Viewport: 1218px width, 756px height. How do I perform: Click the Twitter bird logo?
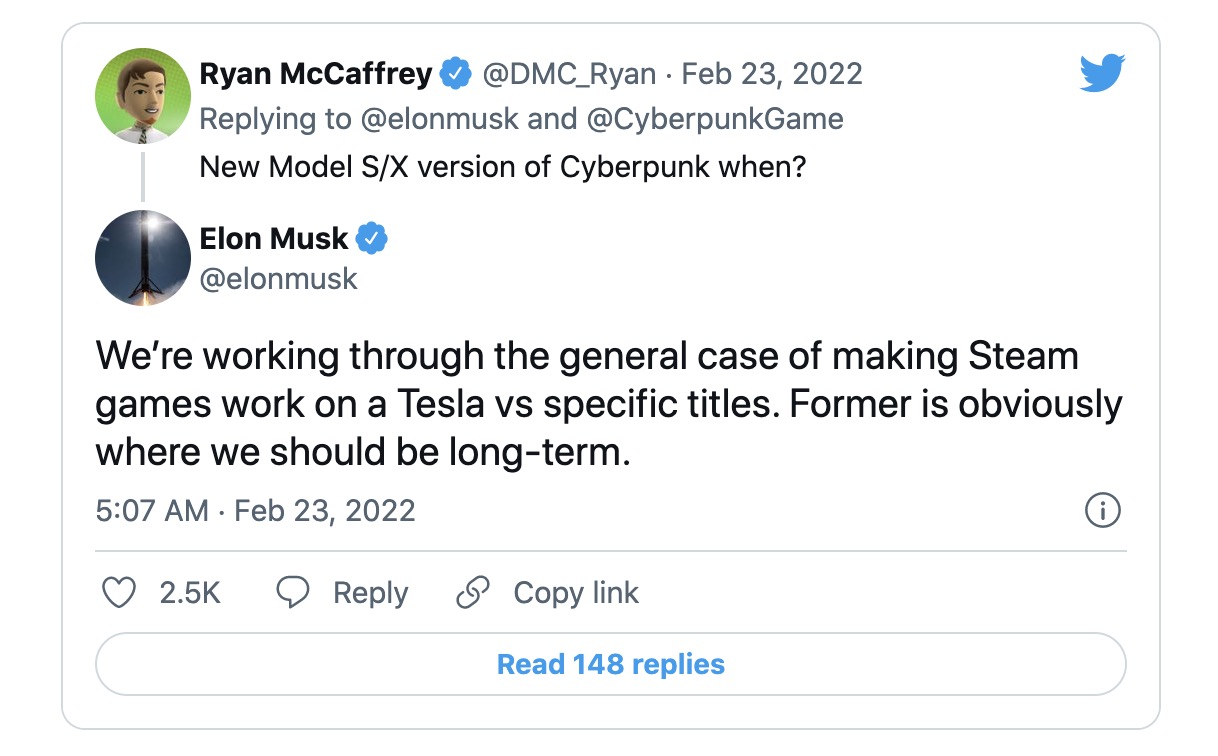(x=1102, y=75)
